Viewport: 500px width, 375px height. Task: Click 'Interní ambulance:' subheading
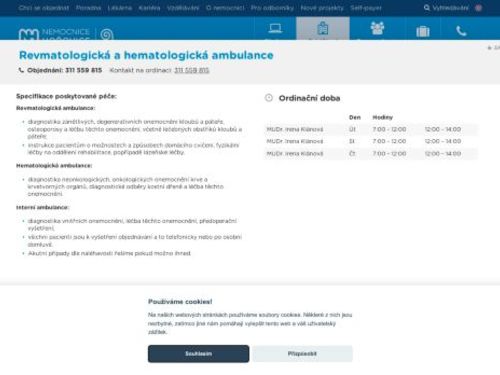[x=42, y=207]
